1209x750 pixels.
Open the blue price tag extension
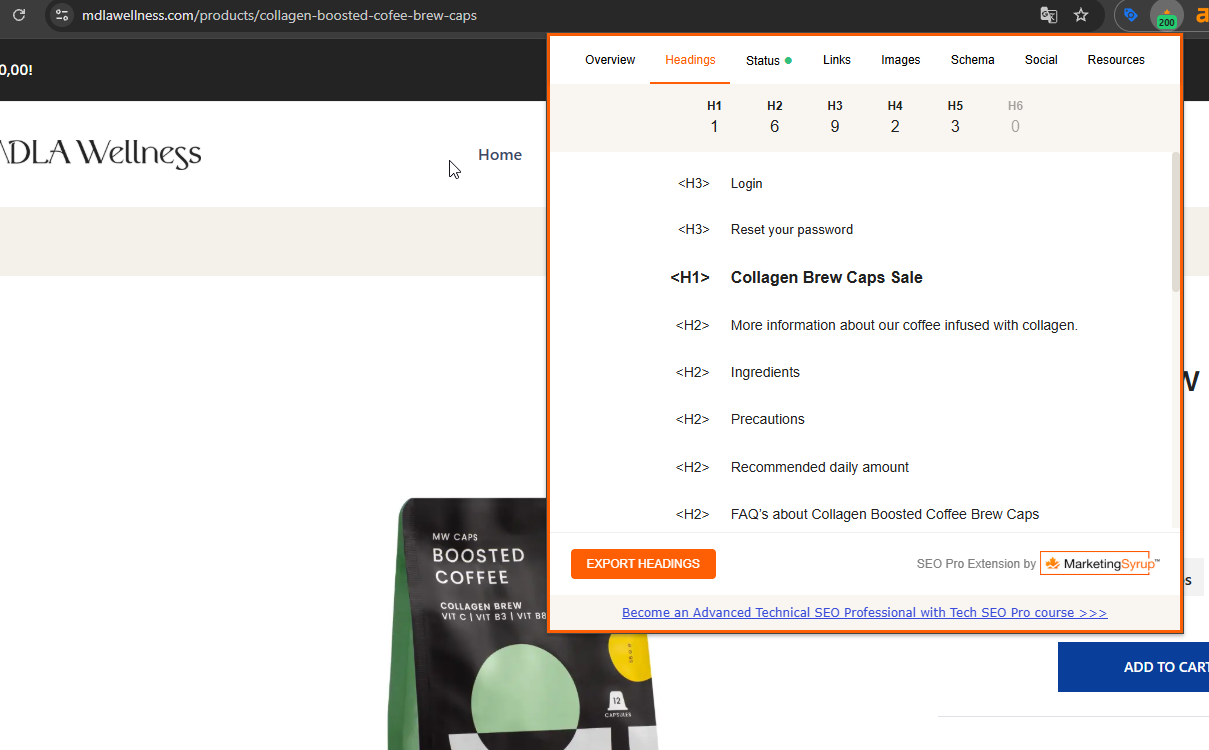(1131, 15)
